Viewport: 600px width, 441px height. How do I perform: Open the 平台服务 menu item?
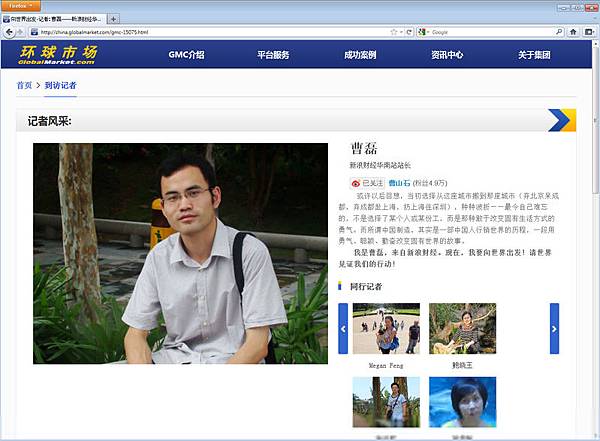(273, 55)
